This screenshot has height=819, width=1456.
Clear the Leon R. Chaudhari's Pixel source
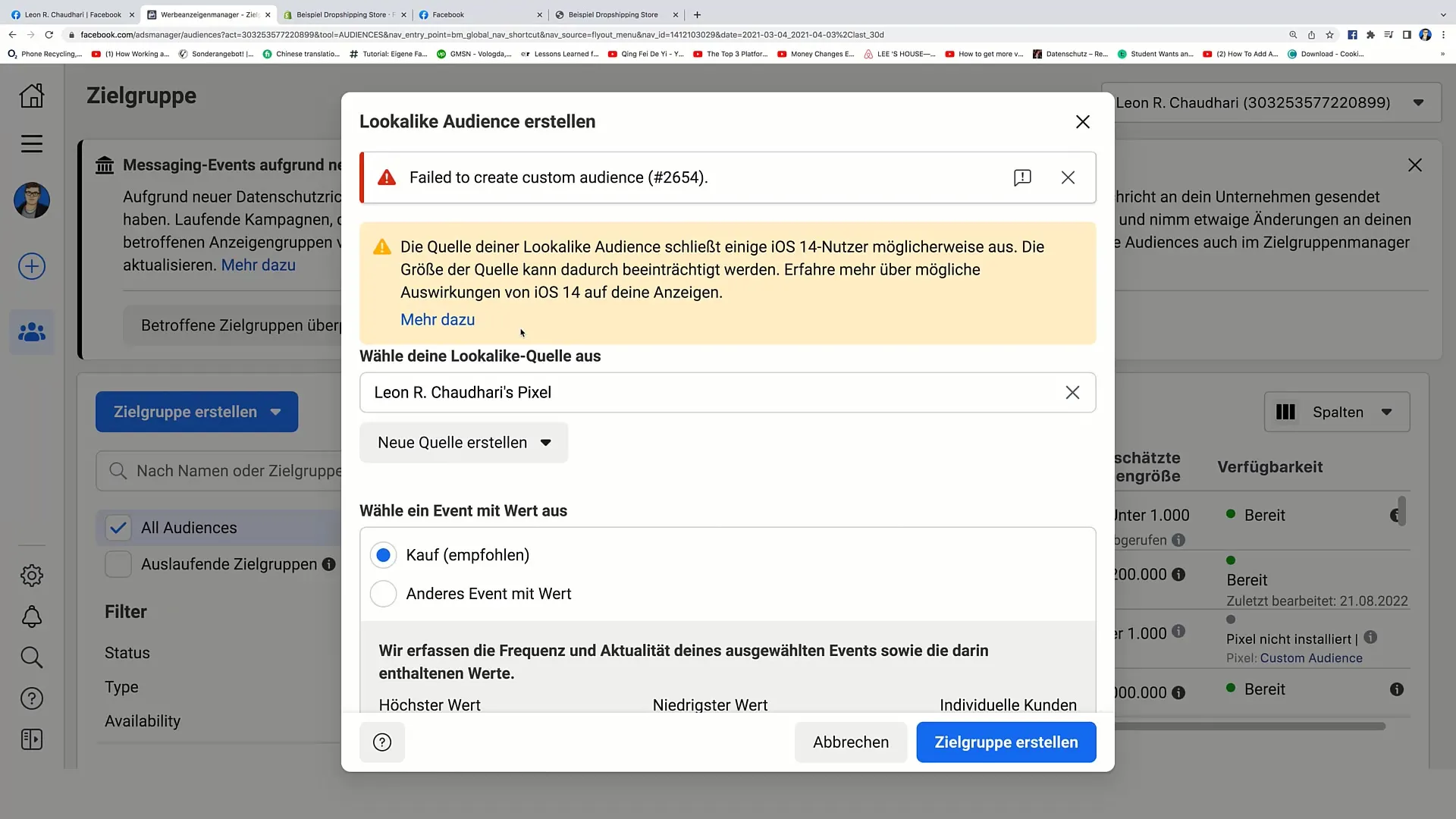(x=1072, y=393)
